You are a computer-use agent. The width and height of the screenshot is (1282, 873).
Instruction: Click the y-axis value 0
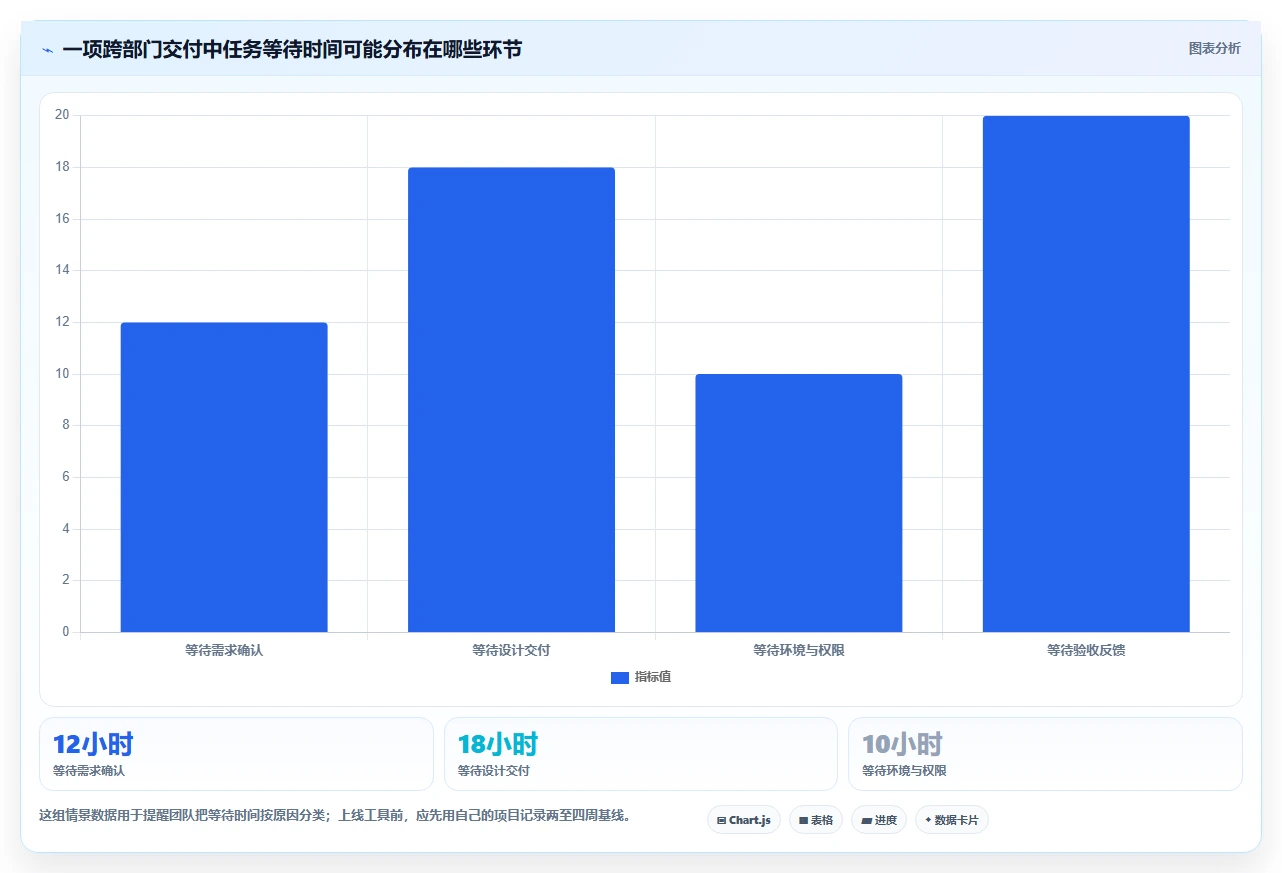coord(66,632)
